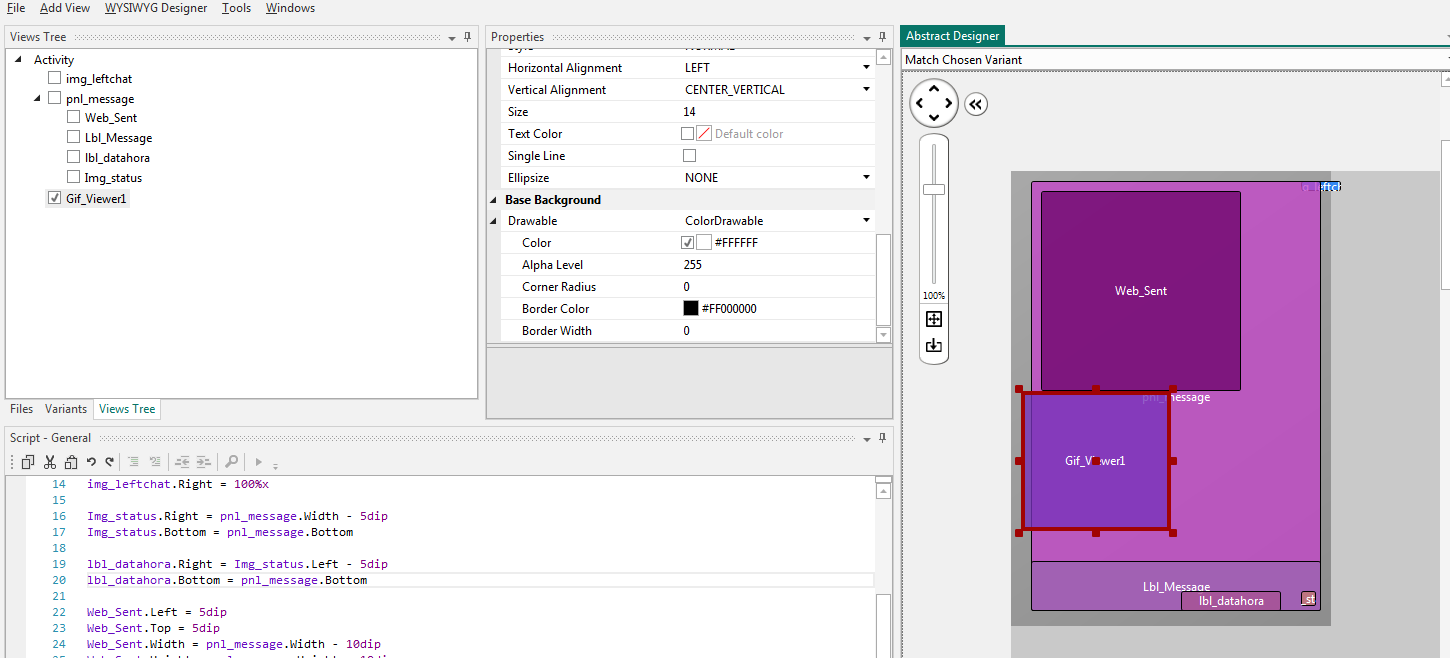Open the File menu
This screenshot has width=1450, height=658.
(16, 8)
